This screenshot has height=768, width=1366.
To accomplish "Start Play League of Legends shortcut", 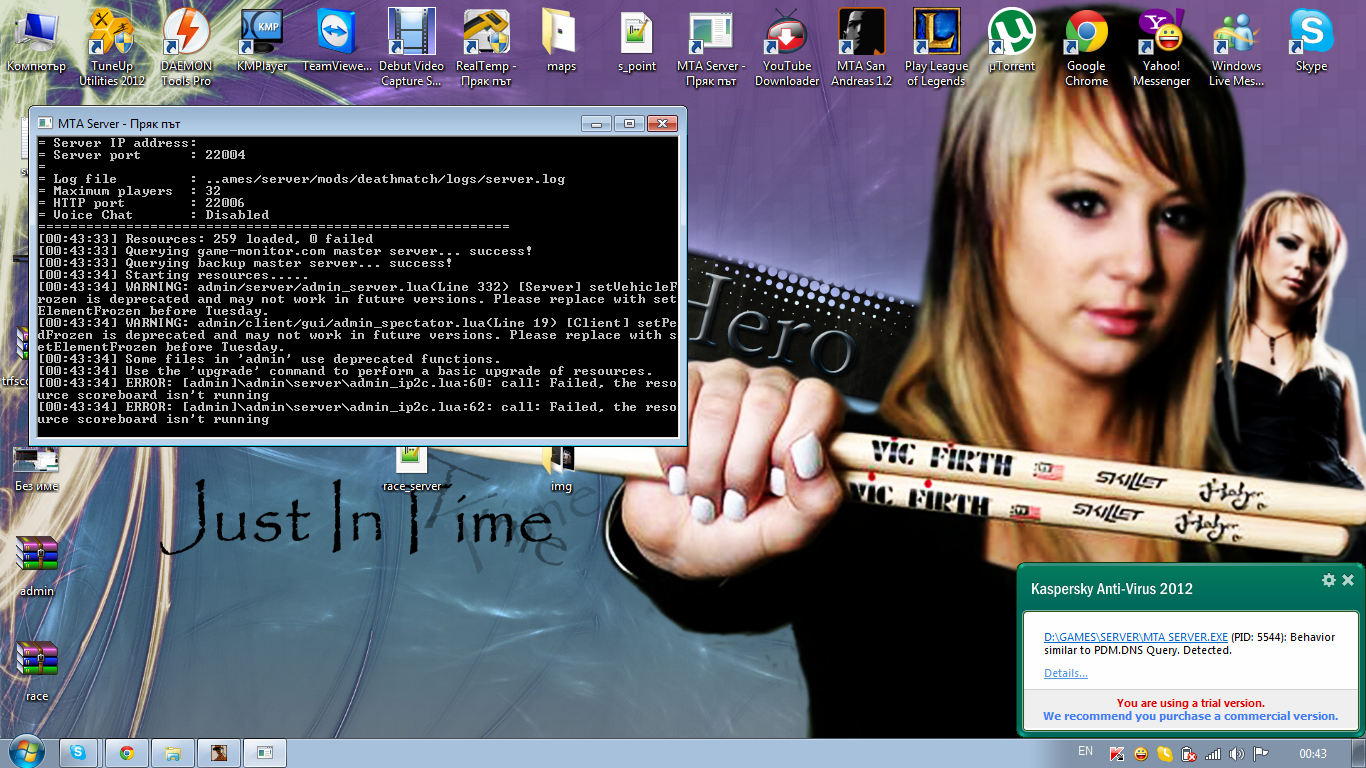I will pos(936,34).
